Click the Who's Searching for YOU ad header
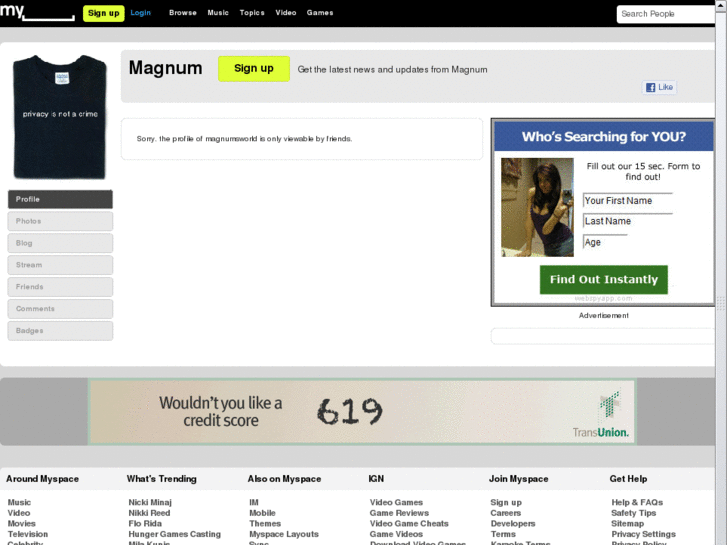Viewport: 727px width, 545px height. pos(604,136)
